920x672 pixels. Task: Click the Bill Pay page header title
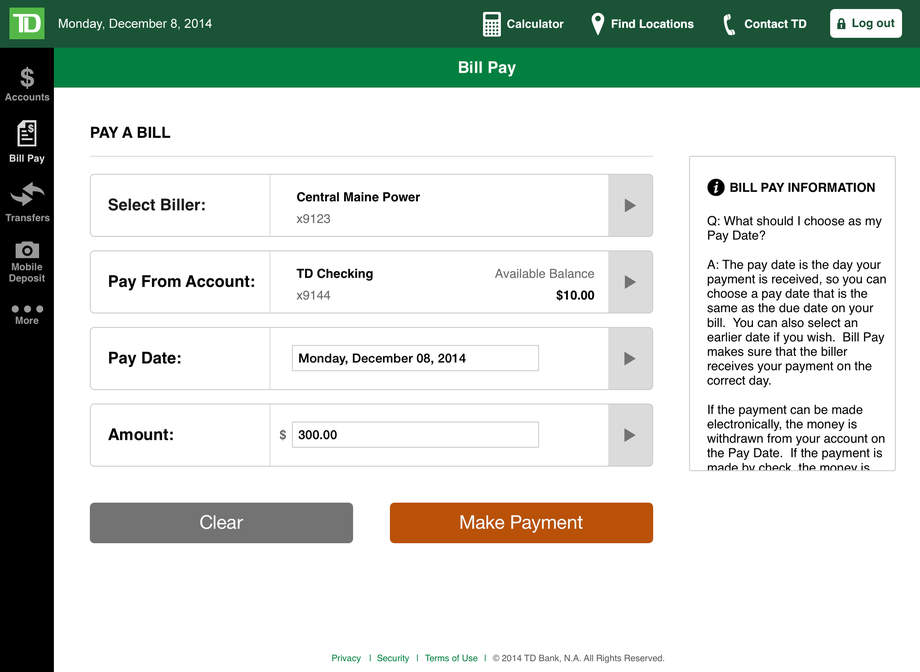click(487, 67)
